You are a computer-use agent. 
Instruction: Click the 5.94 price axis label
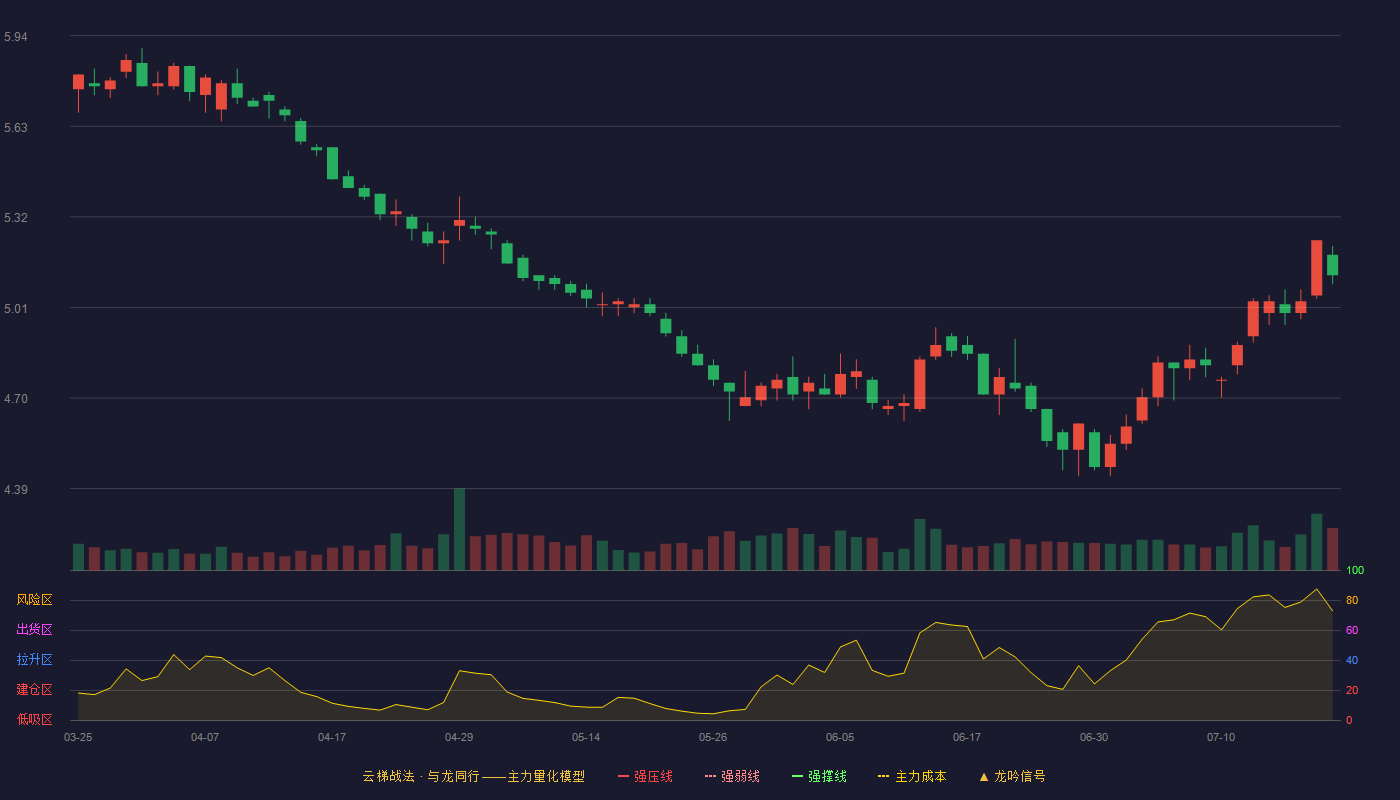16,37
